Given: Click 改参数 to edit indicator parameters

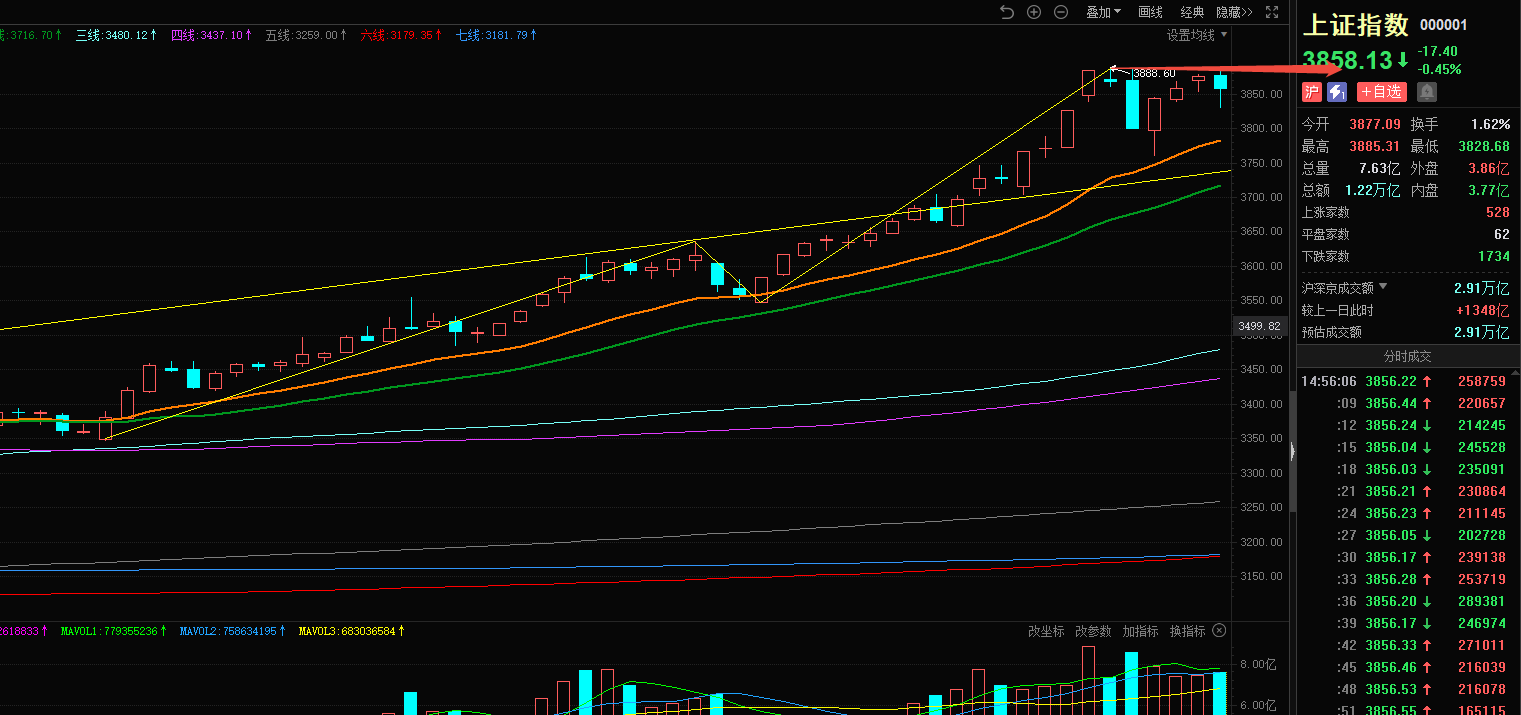Looking at the screenshot, I should [1093, 631].
